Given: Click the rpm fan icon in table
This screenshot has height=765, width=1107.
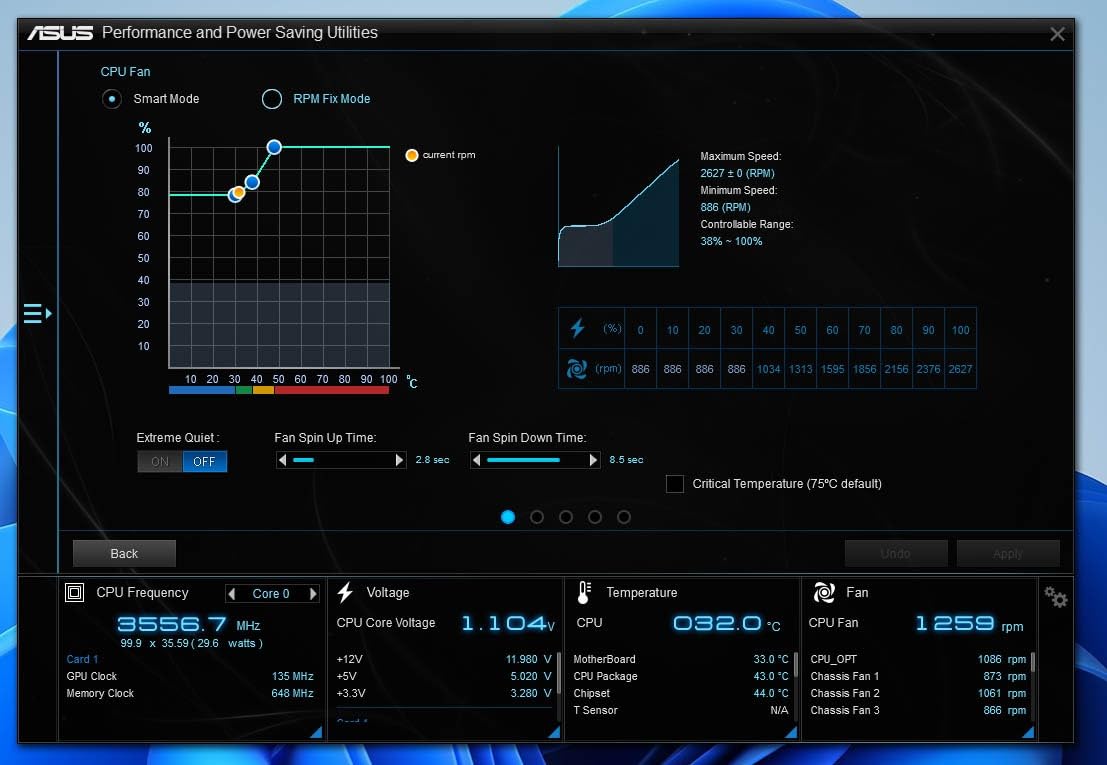Looking at the screenshot, I should tap(577, 368).
